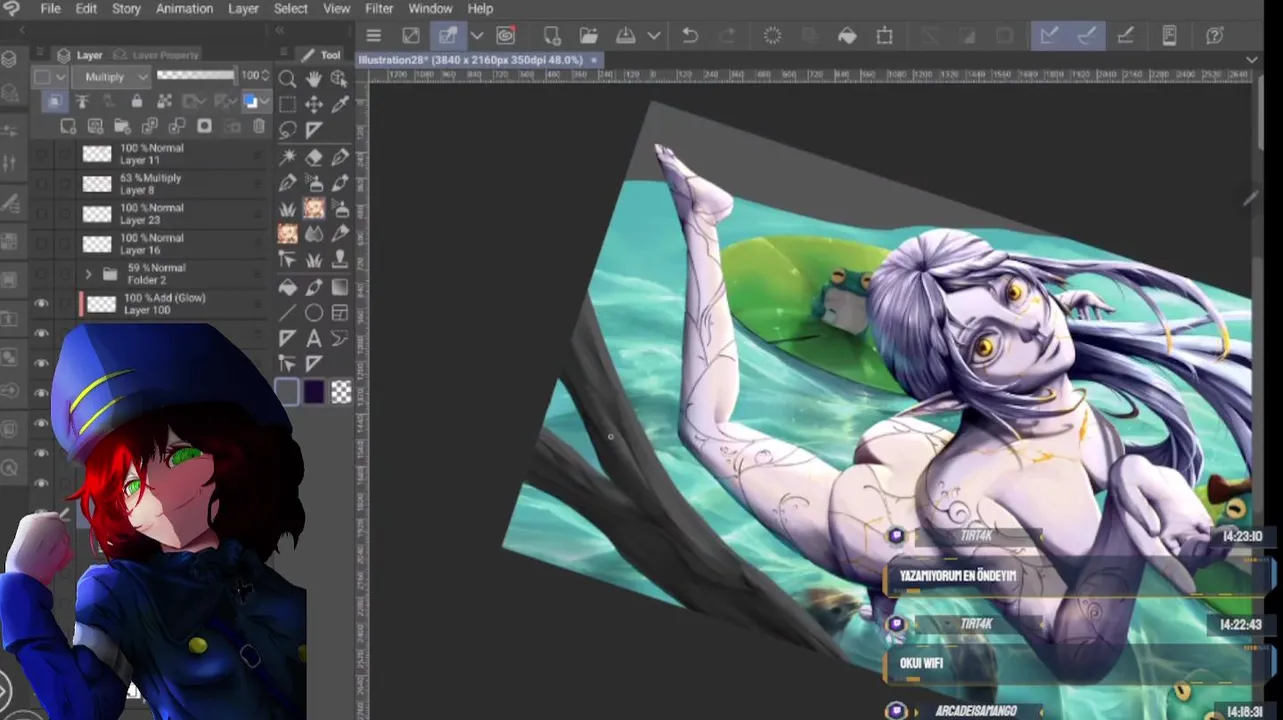Image resolution: width=1283 pixels, height=720 pixels.
Task: Open layer opacity stepper arrows
Action: coord(265,76)
